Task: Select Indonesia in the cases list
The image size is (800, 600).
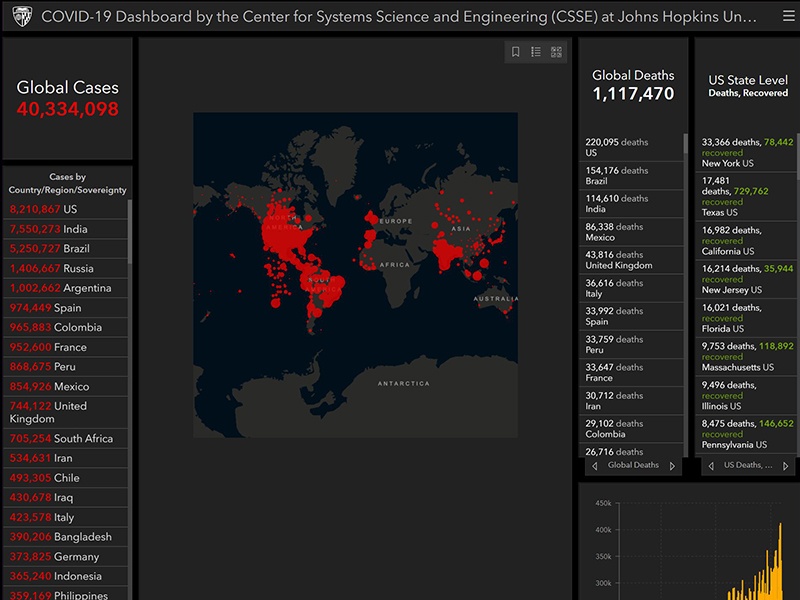Action: (65, 576)
